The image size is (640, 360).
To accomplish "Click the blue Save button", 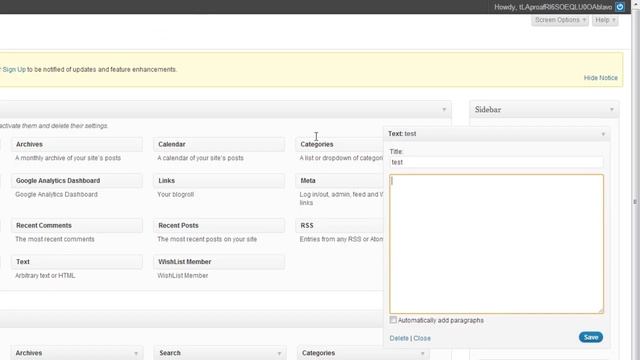I will [x=591, y=337].
